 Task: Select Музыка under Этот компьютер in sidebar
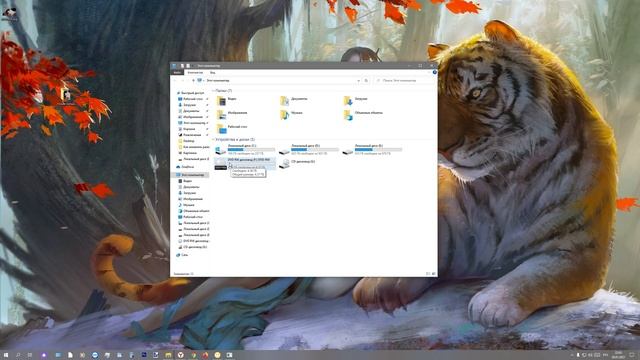189,205
